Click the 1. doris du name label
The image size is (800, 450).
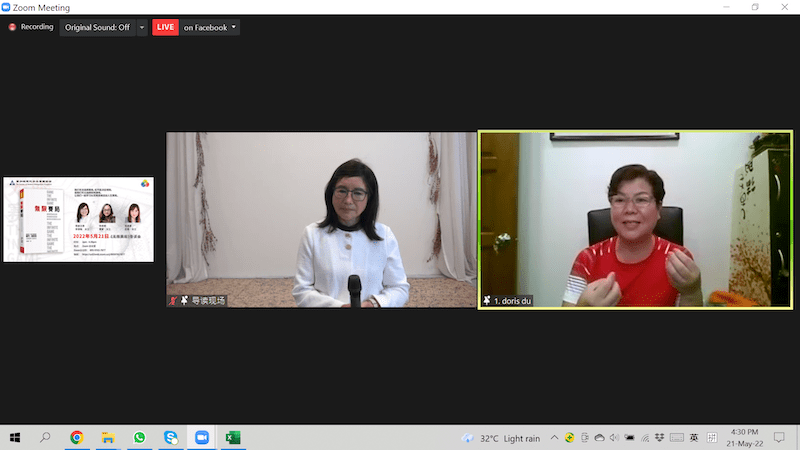coord(520,300)
